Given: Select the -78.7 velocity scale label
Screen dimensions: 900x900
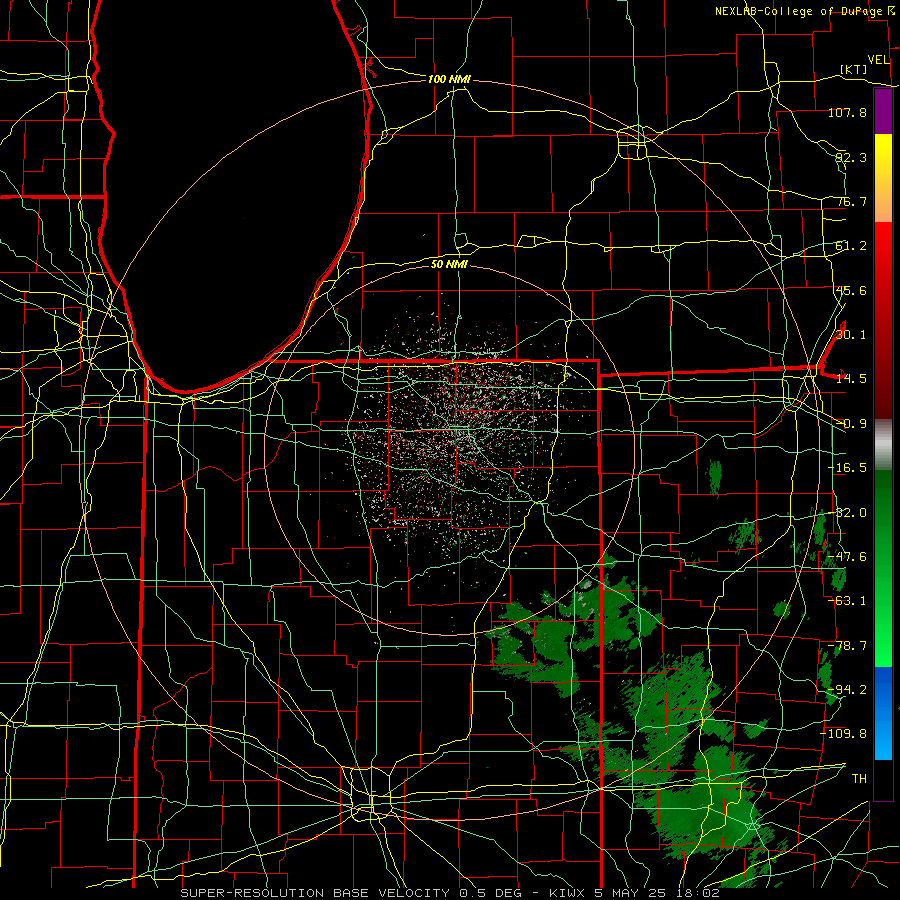Looking at the screenshot, I should point(847,646).
